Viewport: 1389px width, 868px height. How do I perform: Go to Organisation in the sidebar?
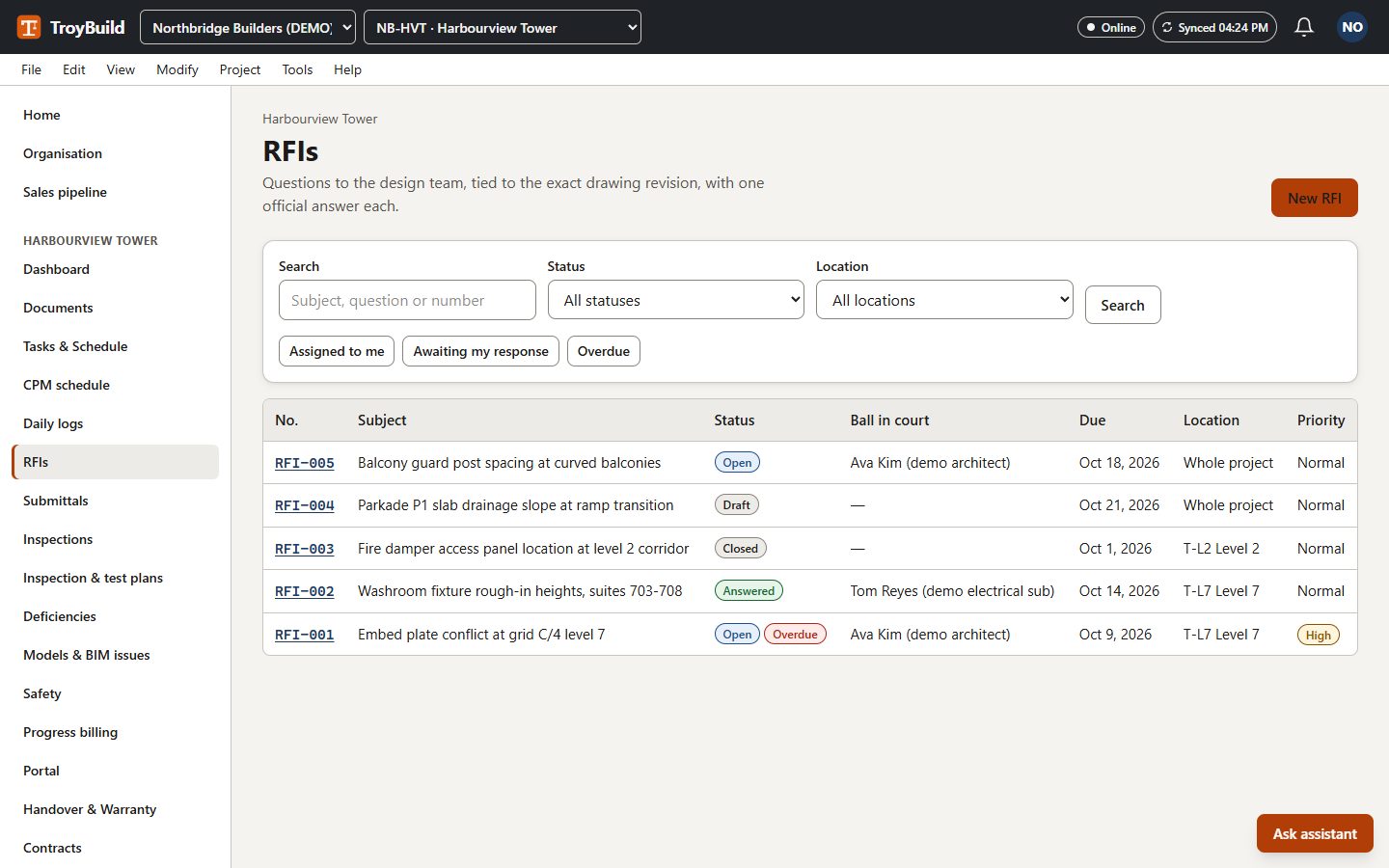click(x=116, y=153)
